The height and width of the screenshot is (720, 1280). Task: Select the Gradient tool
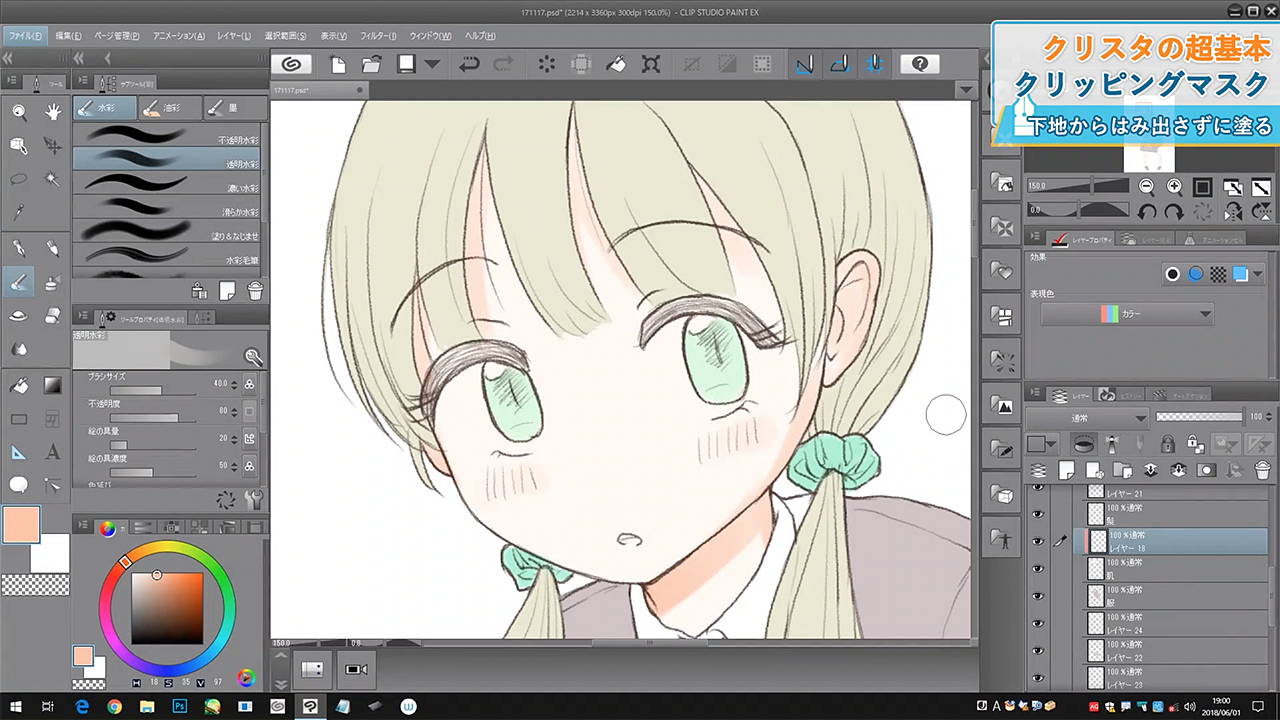coord(52,385)
